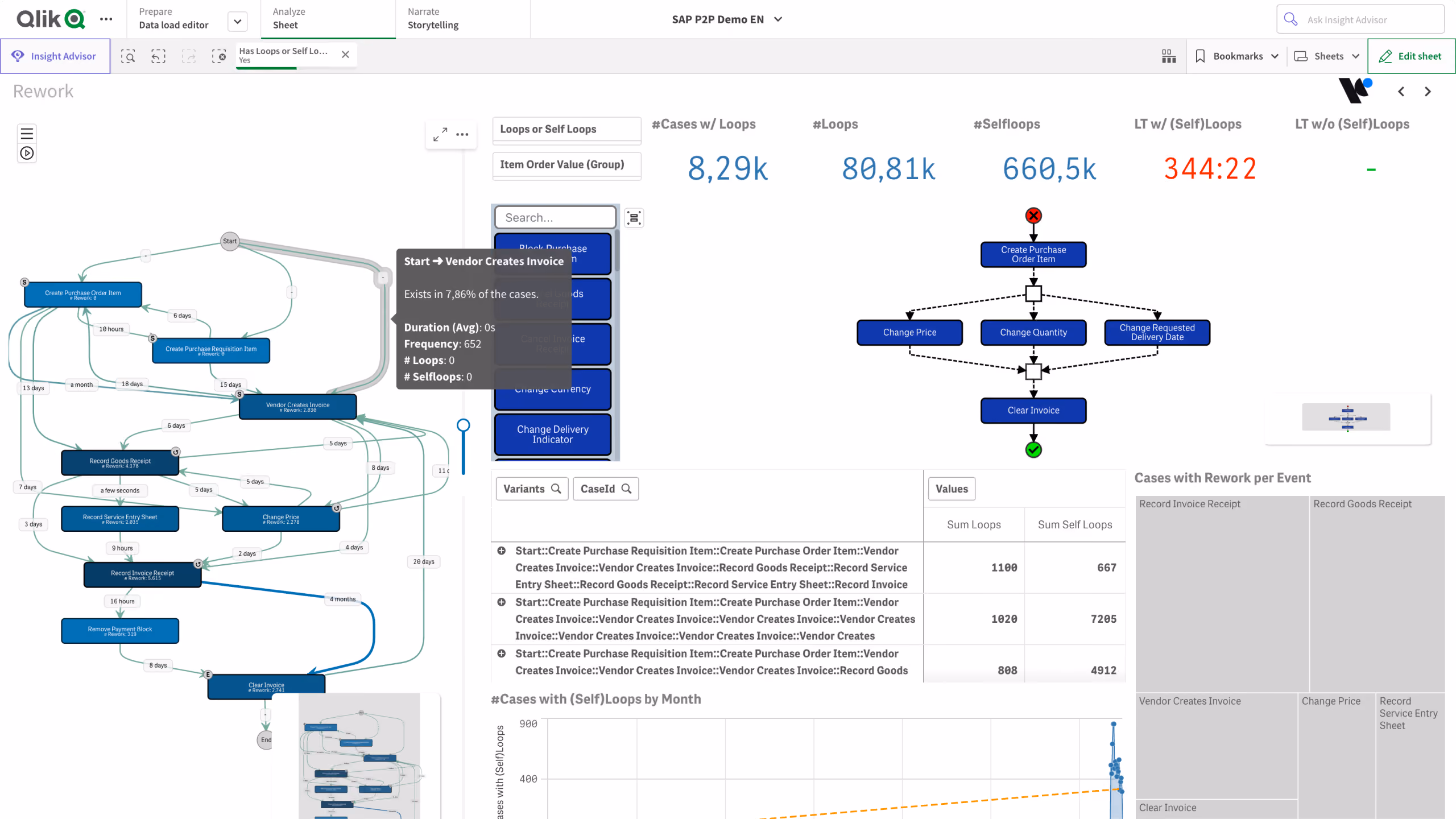Select Change Delivery Indicator activity

click(552, 434)
